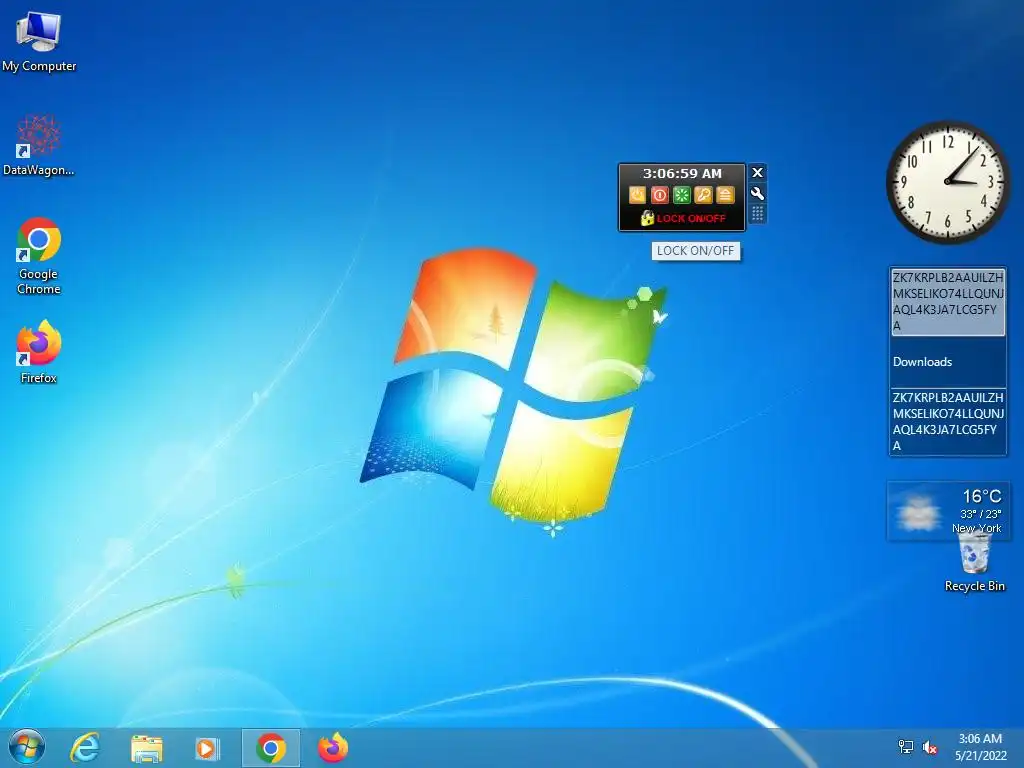
Task: Open gadget options via wrench icon
Action: [758, 193]
